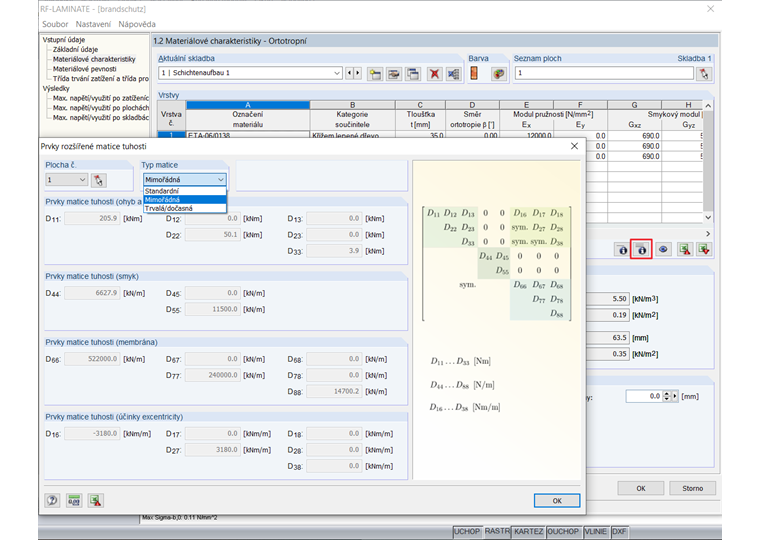The height and width of the screenshot is (540, 760).
Task: Open Max. napětí/využití po skladbác results item
Action: click(x=101, y=117)
